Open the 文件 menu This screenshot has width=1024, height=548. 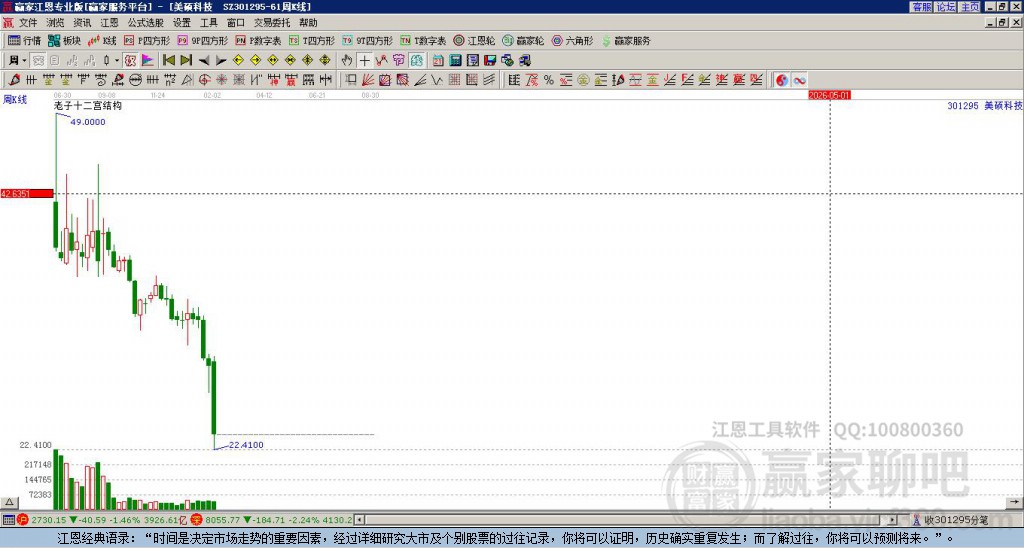[28, 23]
